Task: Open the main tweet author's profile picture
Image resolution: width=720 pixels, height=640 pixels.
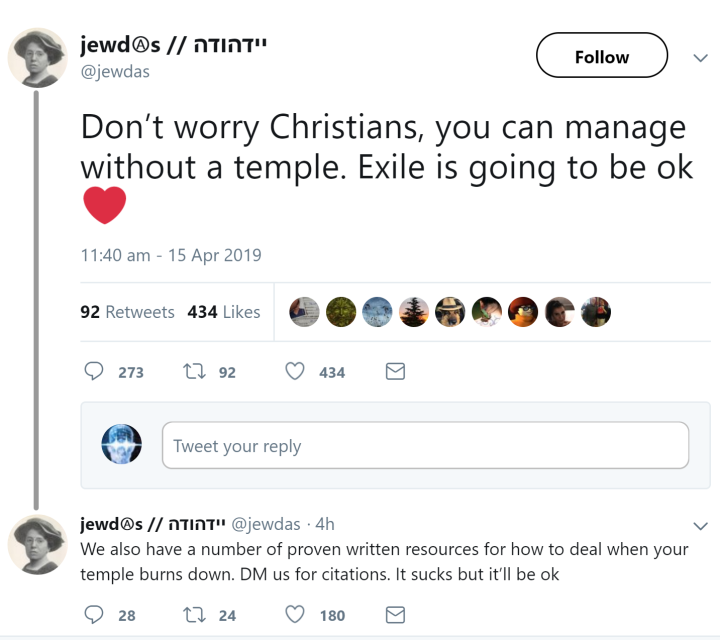Action: coord(38,57)
